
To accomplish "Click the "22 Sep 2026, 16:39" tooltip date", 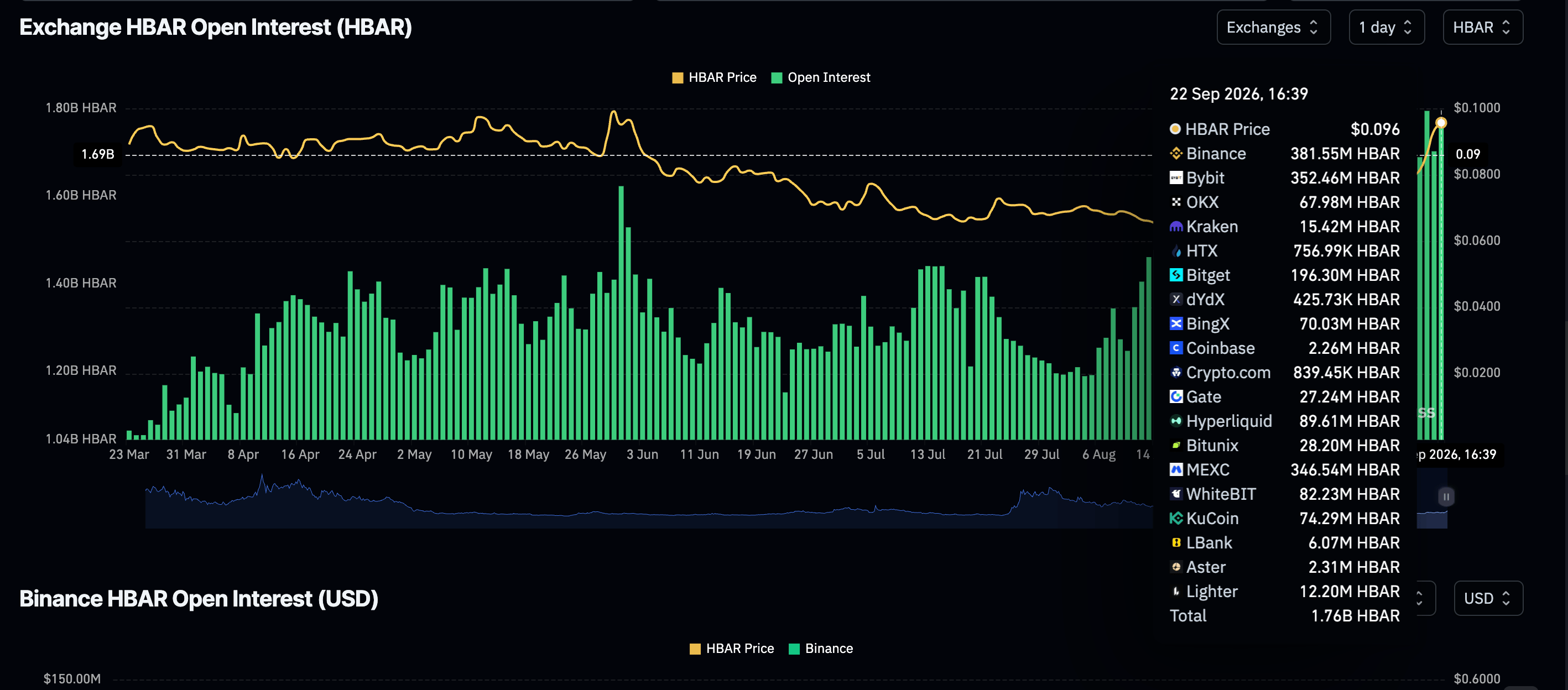I will point(1239,93).
